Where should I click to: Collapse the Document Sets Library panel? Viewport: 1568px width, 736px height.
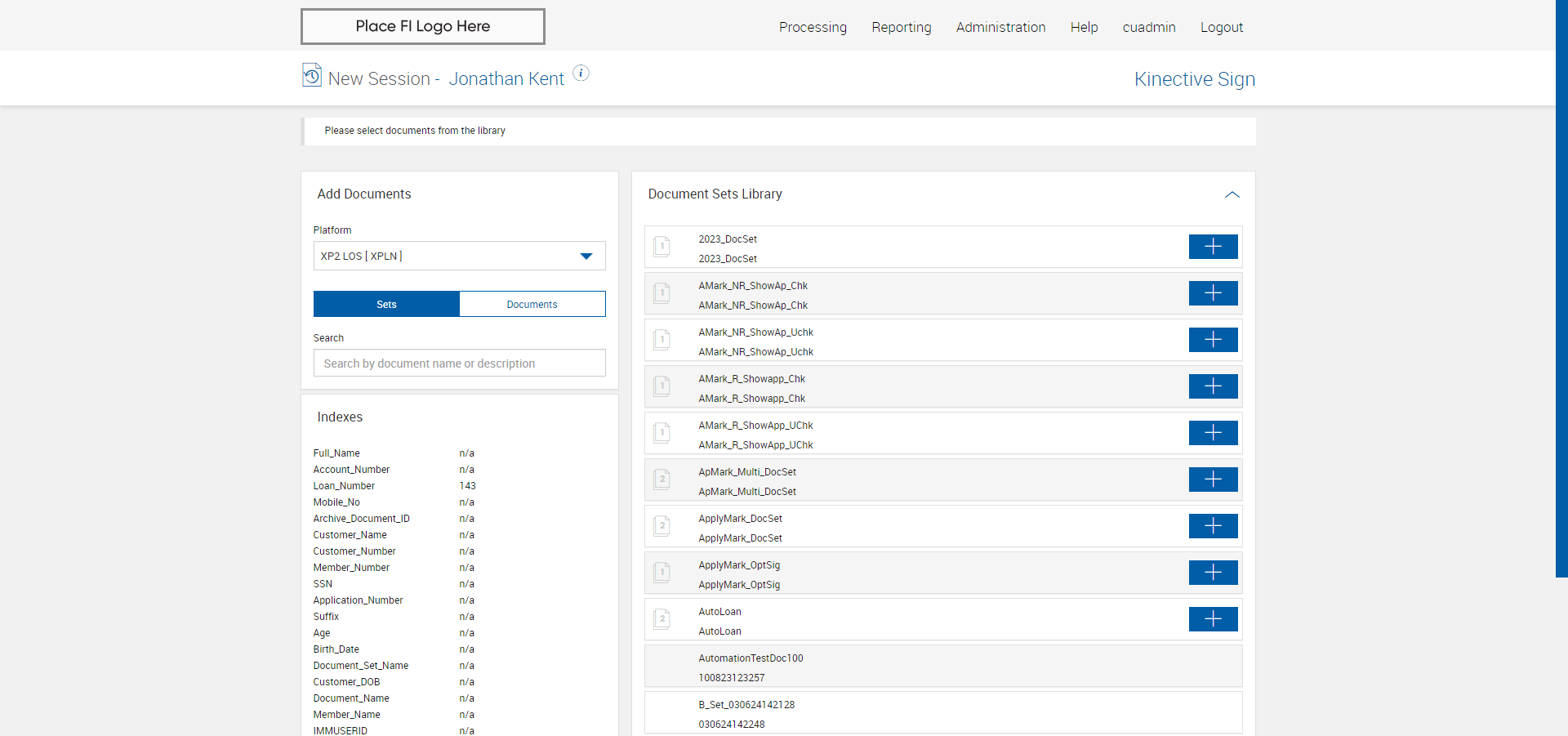pos(1232,194)
